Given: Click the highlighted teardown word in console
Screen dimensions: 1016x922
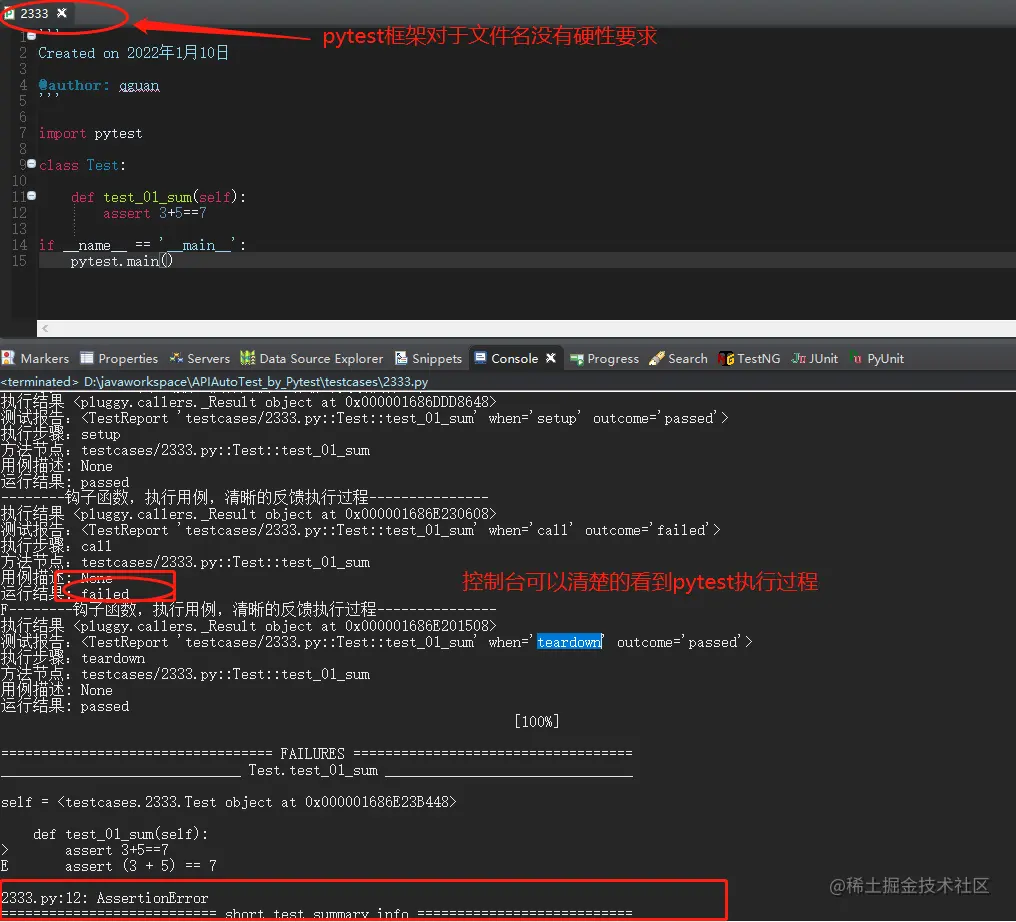Looking at the screenshot, I should pyautogui.click(x=570, y=642).
